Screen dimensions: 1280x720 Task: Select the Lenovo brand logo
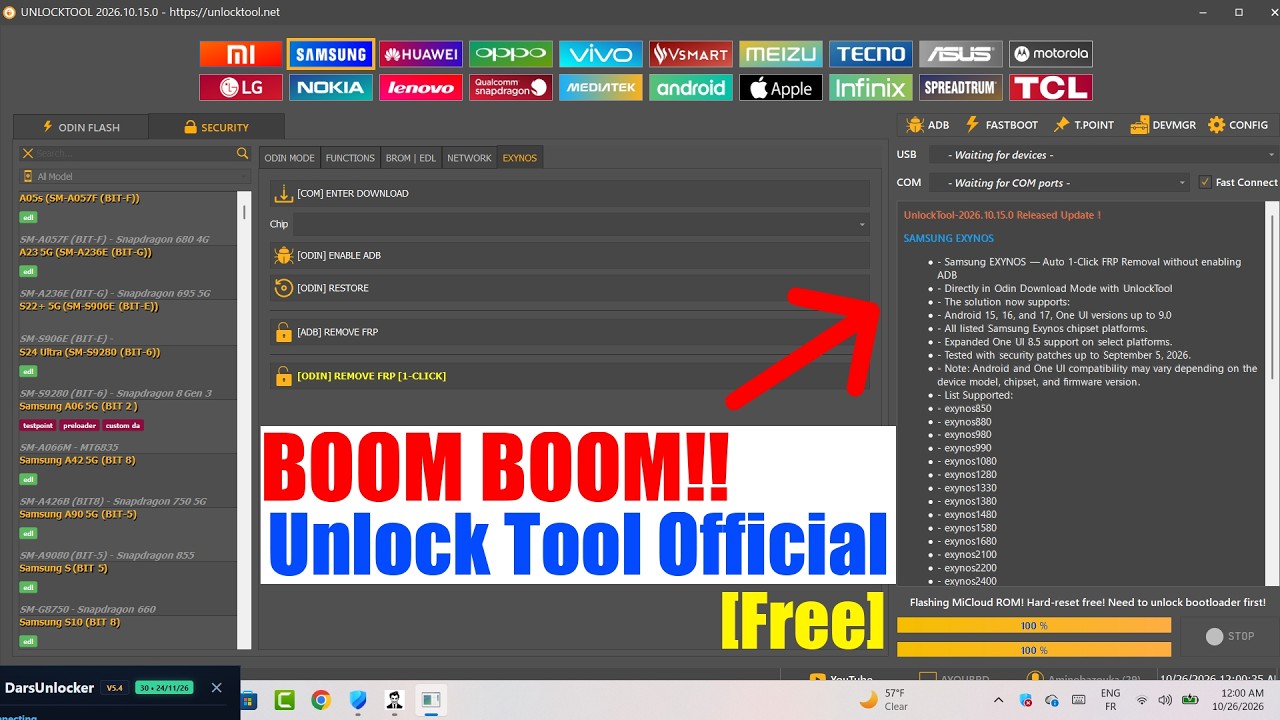[421, 87]
